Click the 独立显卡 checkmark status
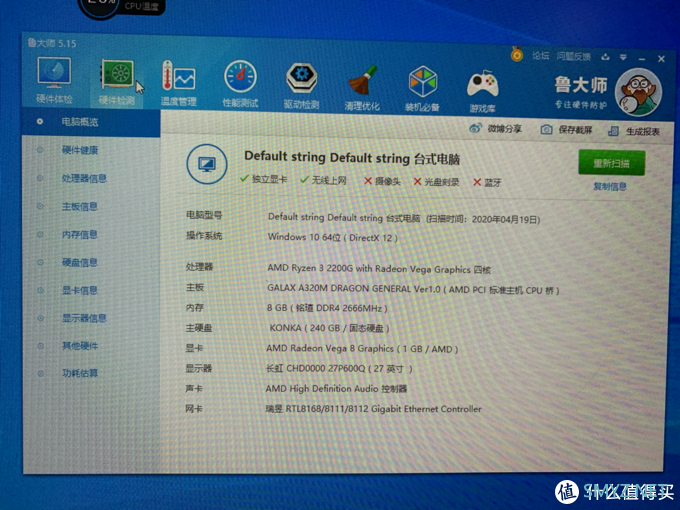The height and width of the screenshot is (510, 680). point(263,179)
